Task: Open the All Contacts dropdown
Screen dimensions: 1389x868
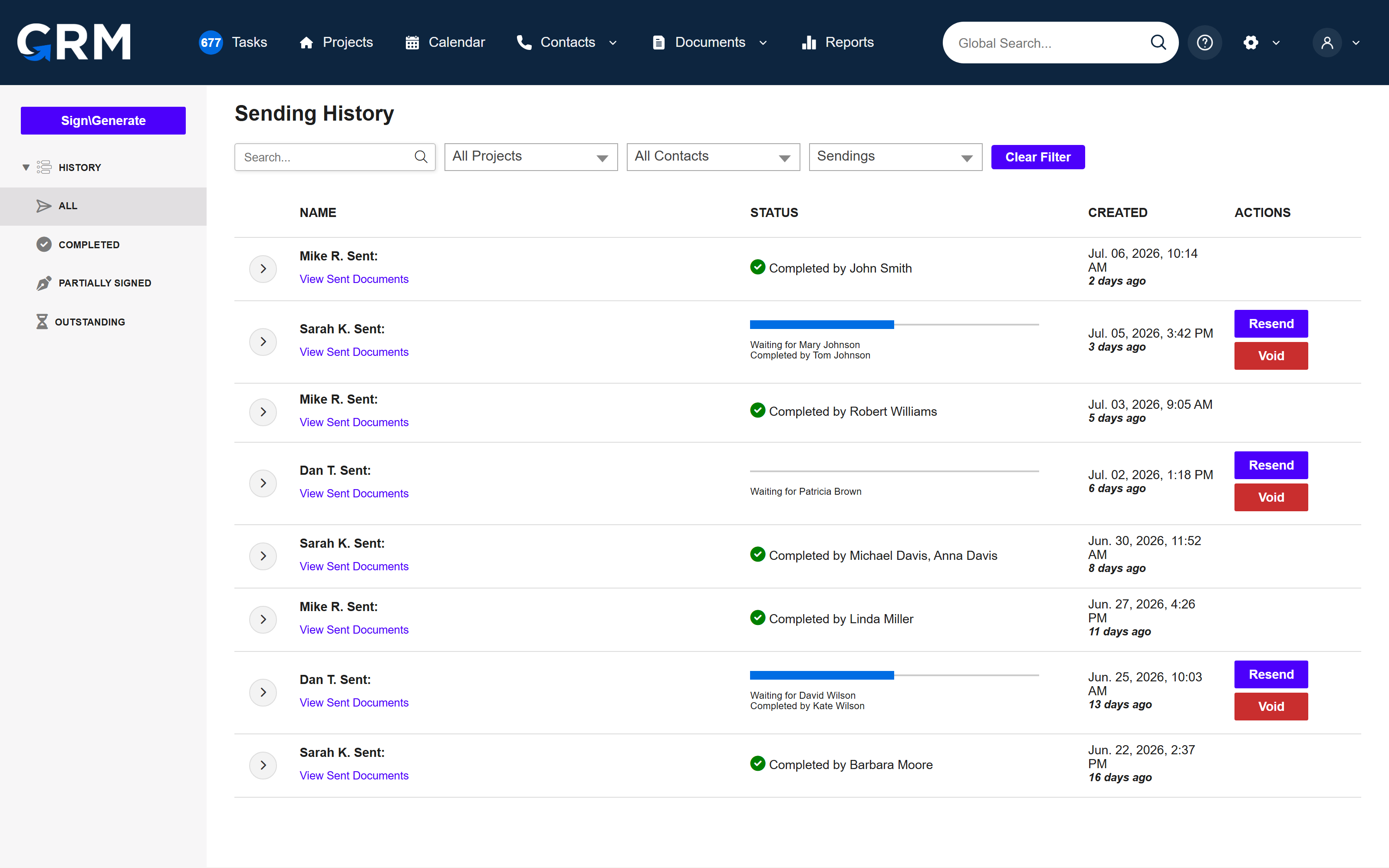Action: 714,157
